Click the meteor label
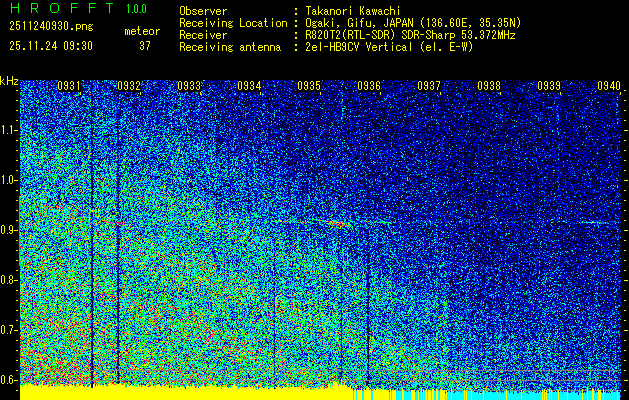This screenshot has height=400, width=629. [x=142, y=31]
